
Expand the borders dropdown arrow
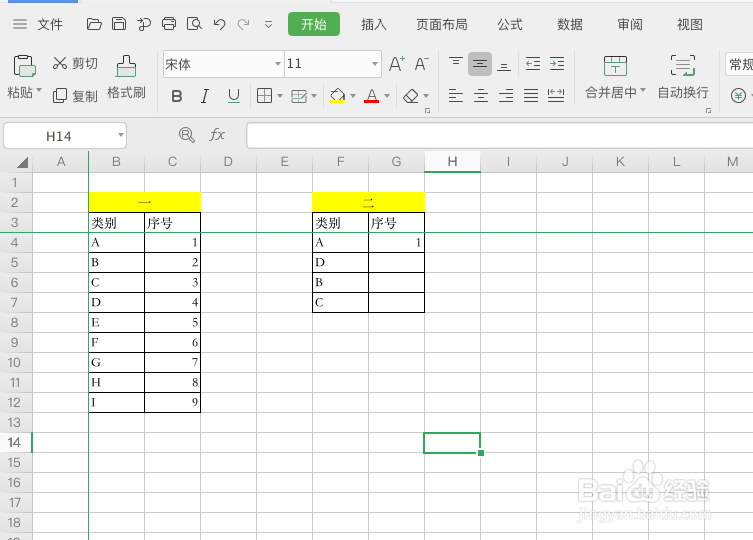pyautogui.click(x=279, y=96)
